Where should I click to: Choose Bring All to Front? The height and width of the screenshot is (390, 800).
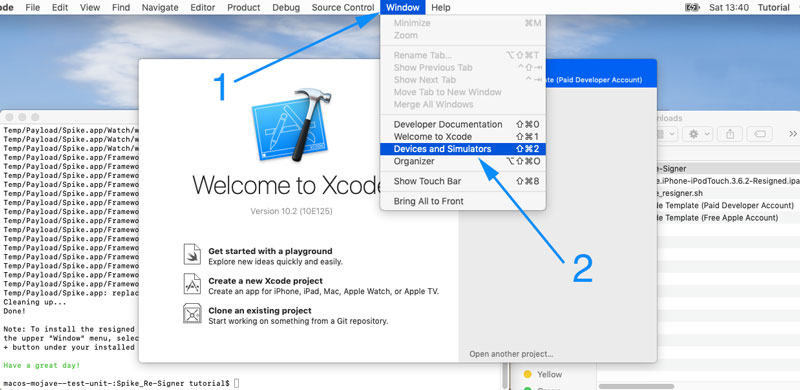point(463,201)
